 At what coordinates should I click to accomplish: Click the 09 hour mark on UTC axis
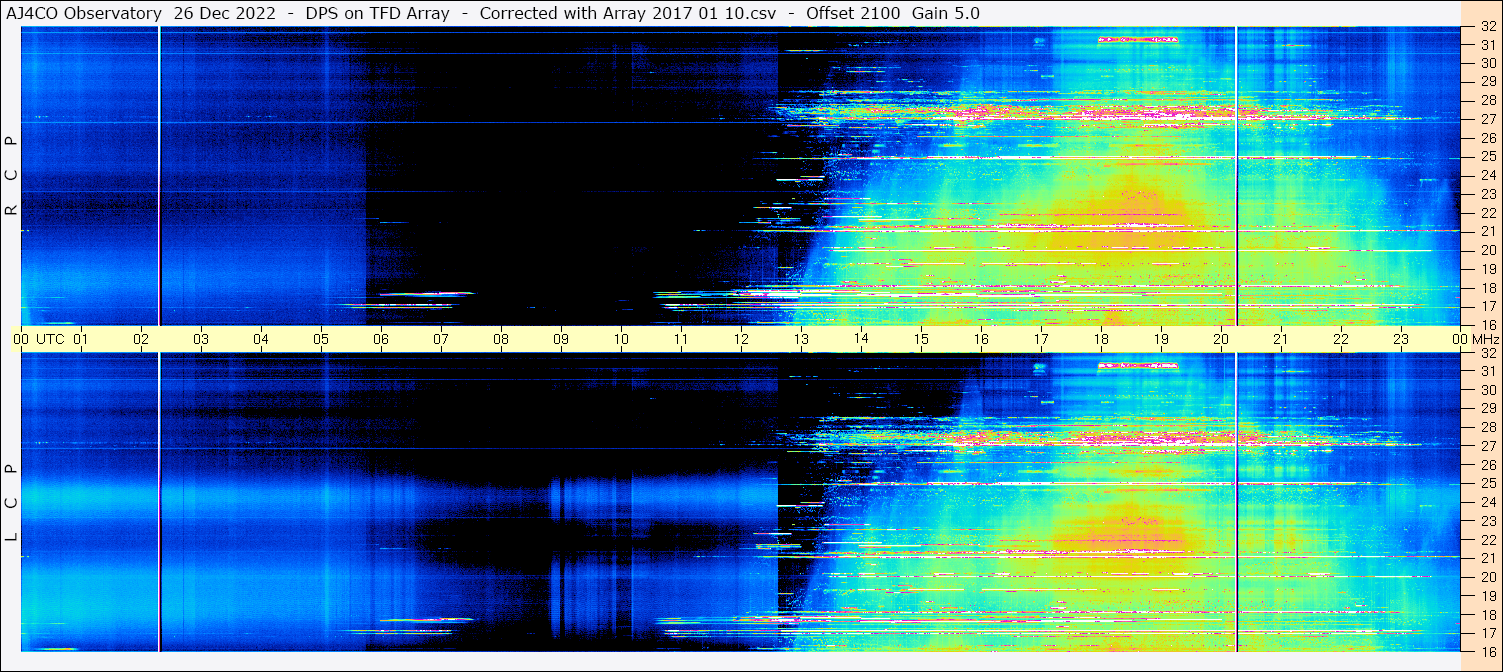(561, 339)
